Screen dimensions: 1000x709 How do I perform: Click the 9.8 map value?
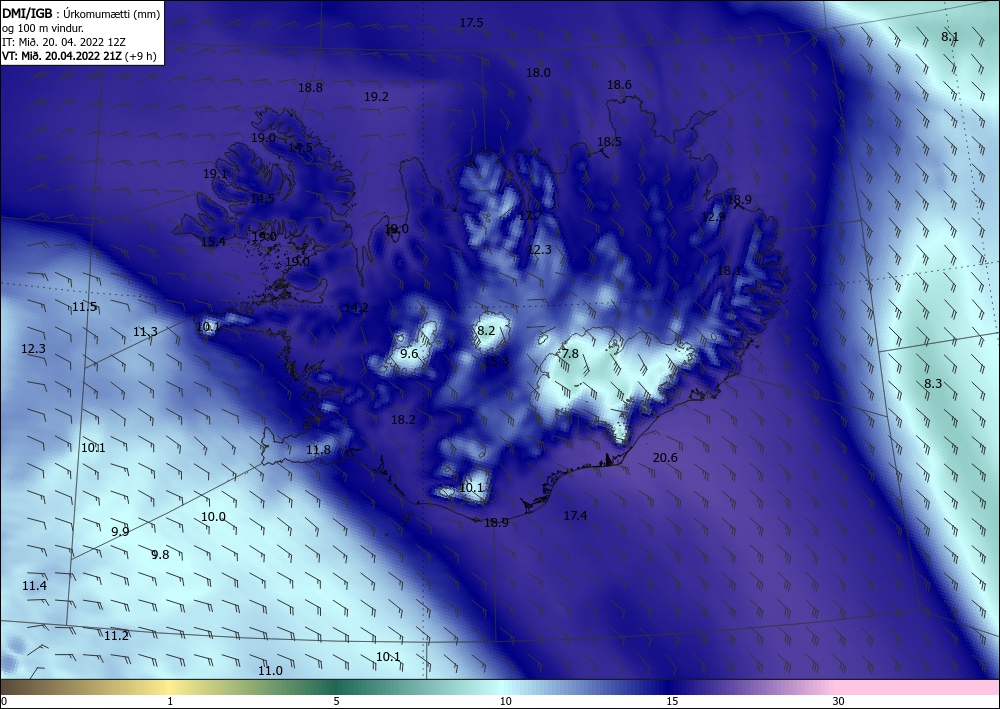(160, 555)
